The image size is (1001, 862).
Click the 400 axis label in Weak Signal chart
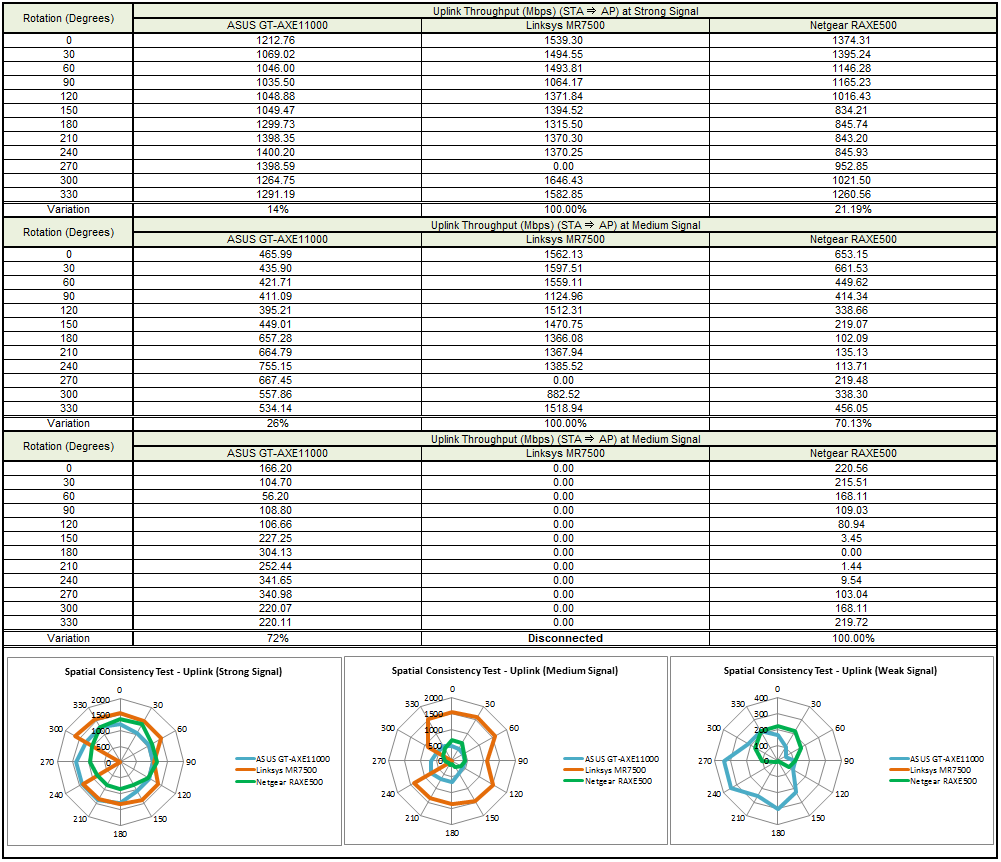click(x=761, y=699)
